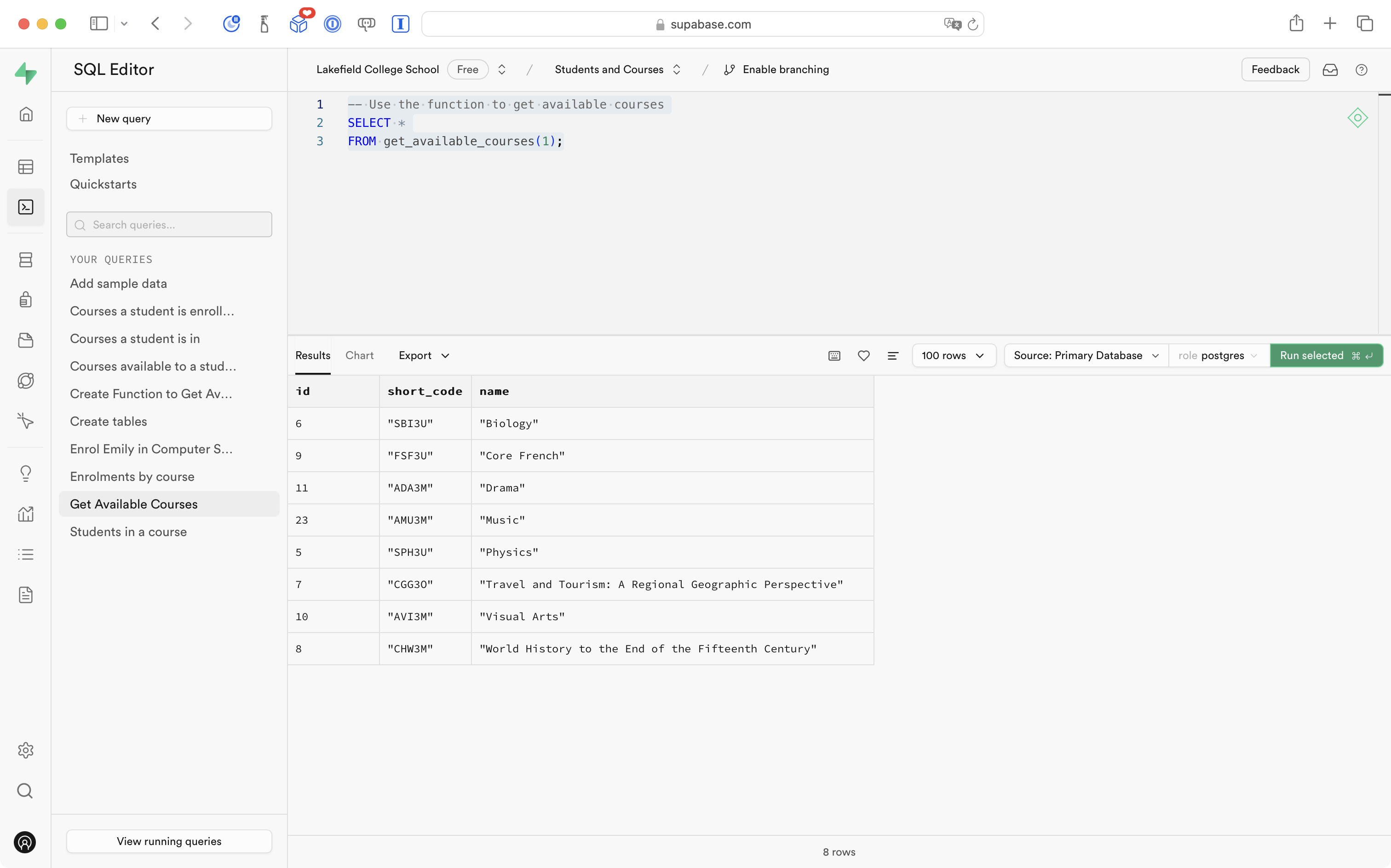This screenshot has height=868, width=1391.
Task: Switch to the Chart tab
Action: (x=360, y=356)
